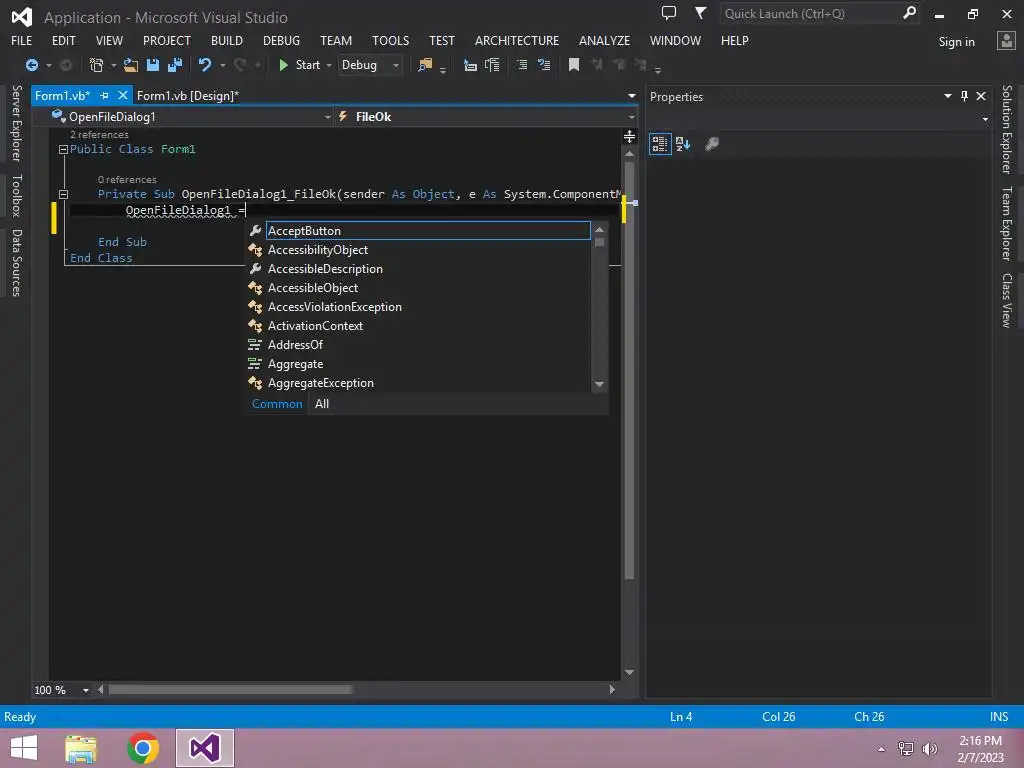Click the Sign in link
This screenshot has height=768, width=1024.
(956, 42)
